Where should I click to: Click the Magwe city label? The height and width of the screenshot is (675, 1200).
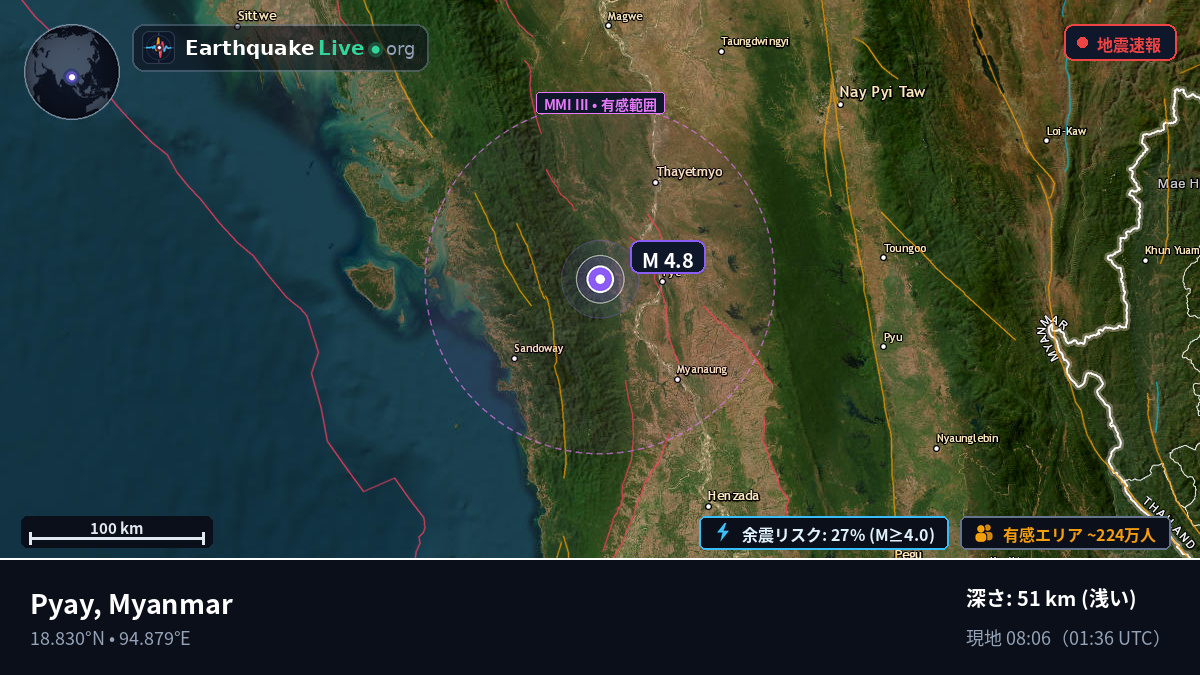coord(625,15)
